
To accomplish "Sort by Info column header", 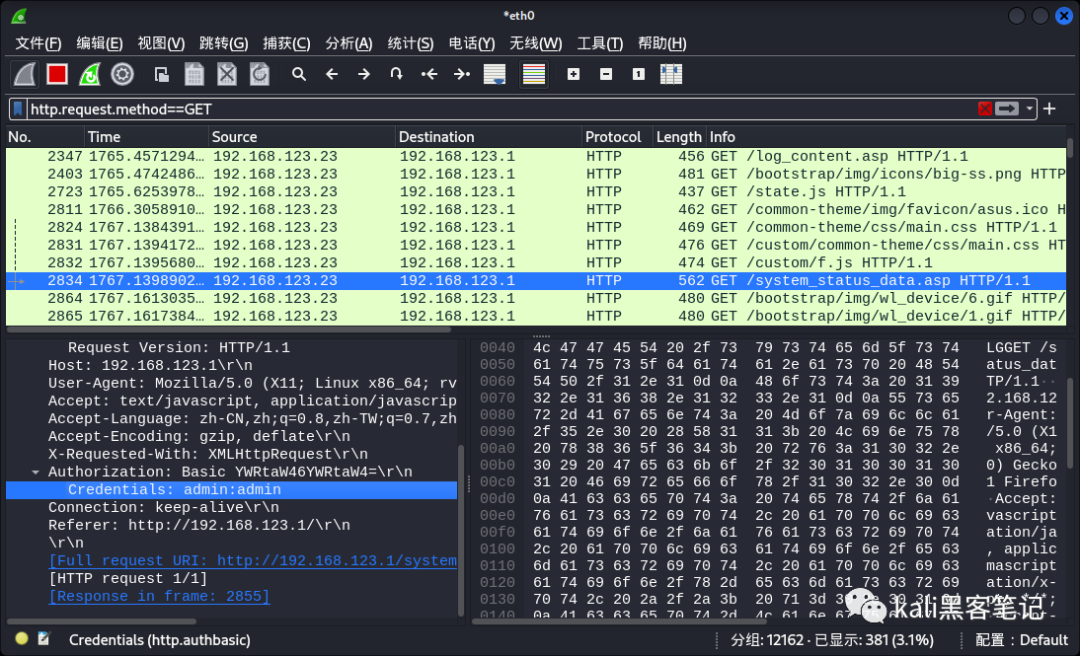I will click(886, 136).
